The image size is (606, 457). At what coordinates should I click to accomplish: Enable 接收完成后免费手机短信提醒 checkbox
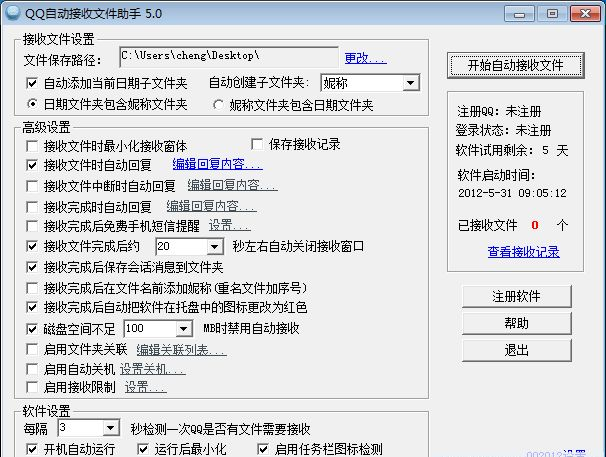point(32,226)
